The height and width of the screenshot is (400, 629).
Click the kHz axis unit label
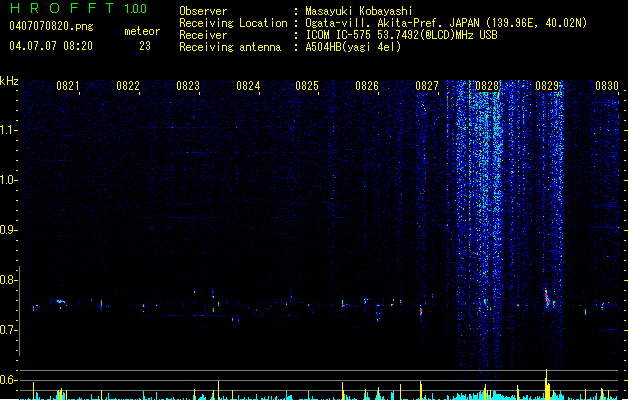[x=9, y=81]
